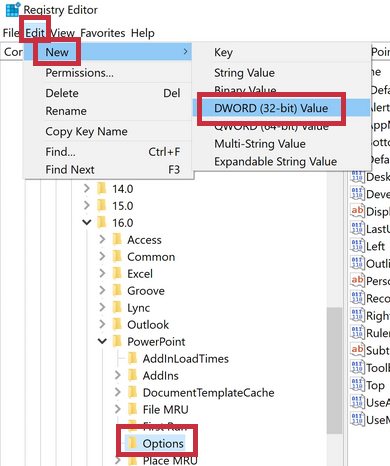Image resolution: width=390 pixels, height=466 pixels.
Task: Click Permissions... in Edit menu
Action: tap(79, 73)
